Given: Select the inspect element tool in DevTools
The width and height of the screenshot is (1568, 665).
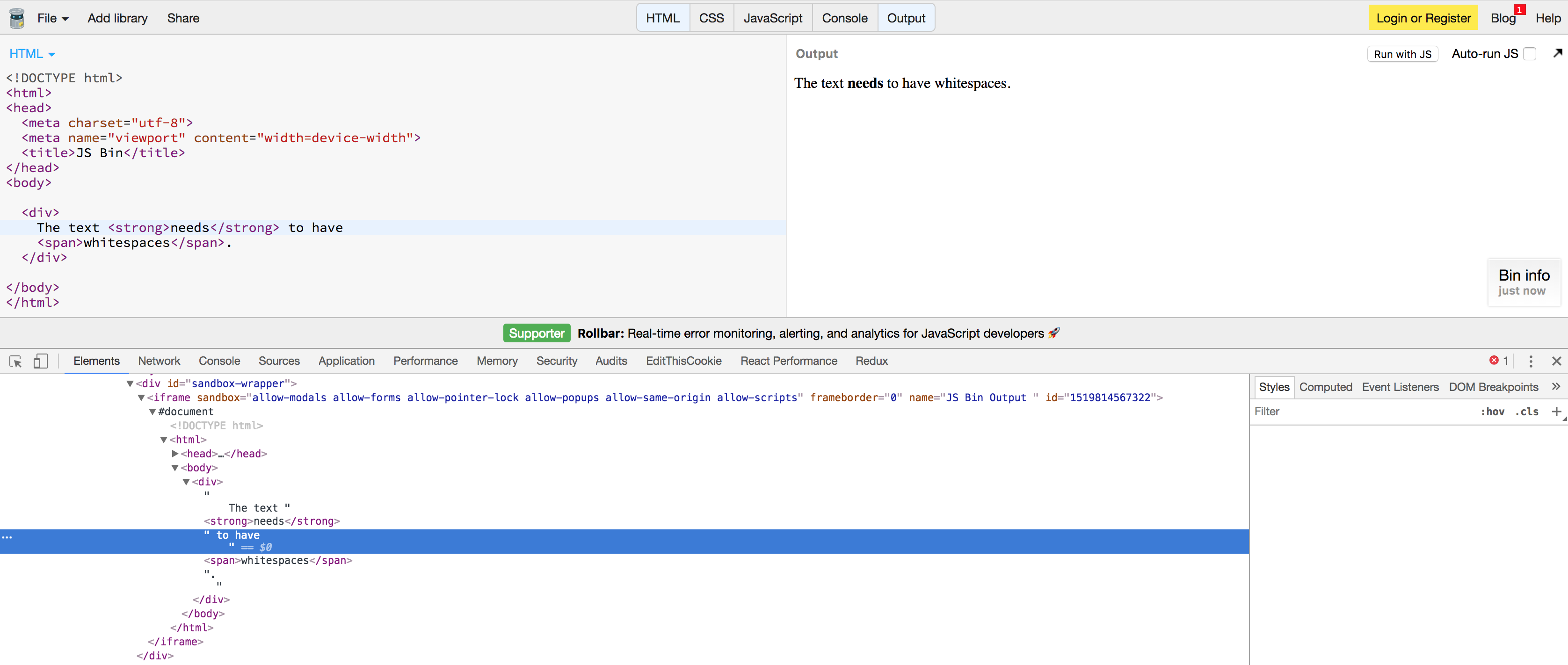Looking at the screenshot, I should coord(15,361).
